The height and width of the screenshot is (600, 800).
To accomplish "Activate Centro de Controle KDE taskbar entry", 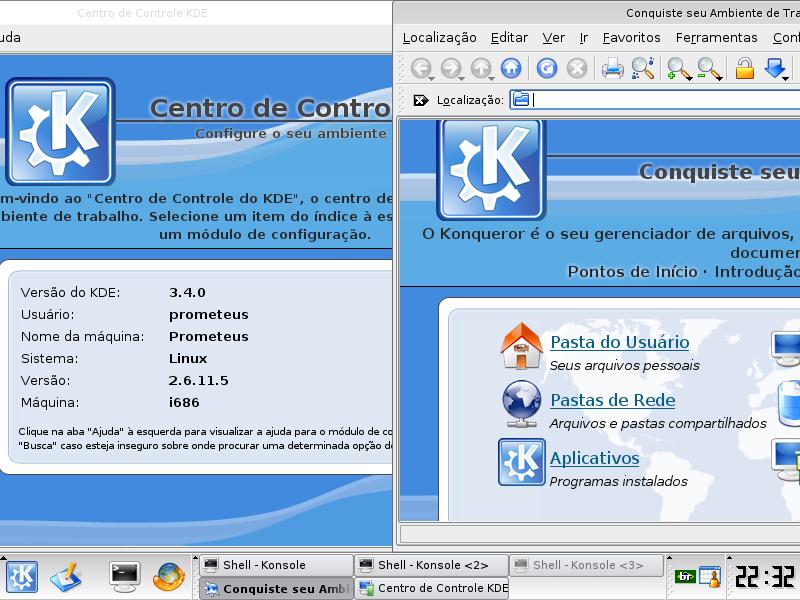I will [x=432, y=588].
